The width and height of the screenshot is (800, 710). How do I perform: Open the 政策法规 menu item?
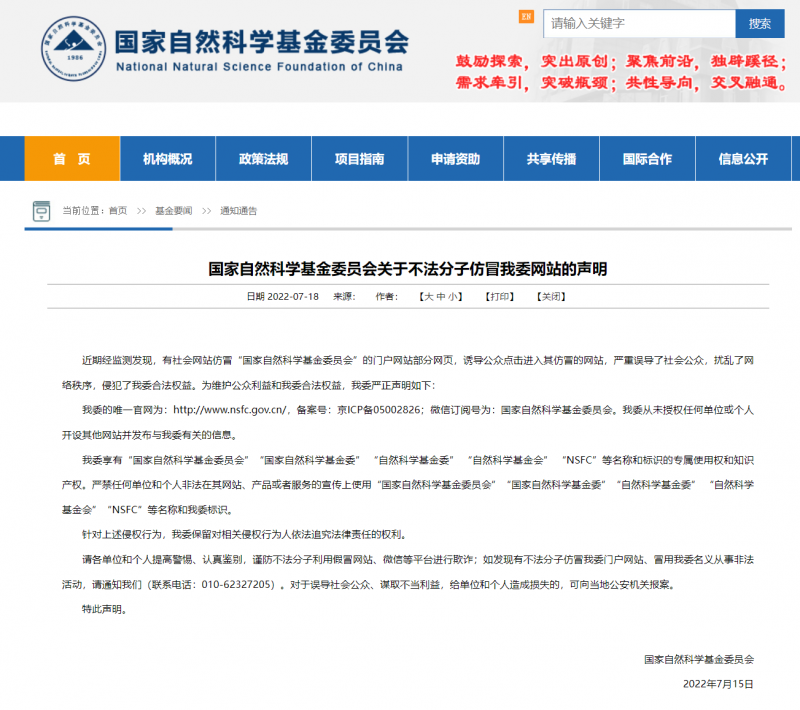pos(264,159)
